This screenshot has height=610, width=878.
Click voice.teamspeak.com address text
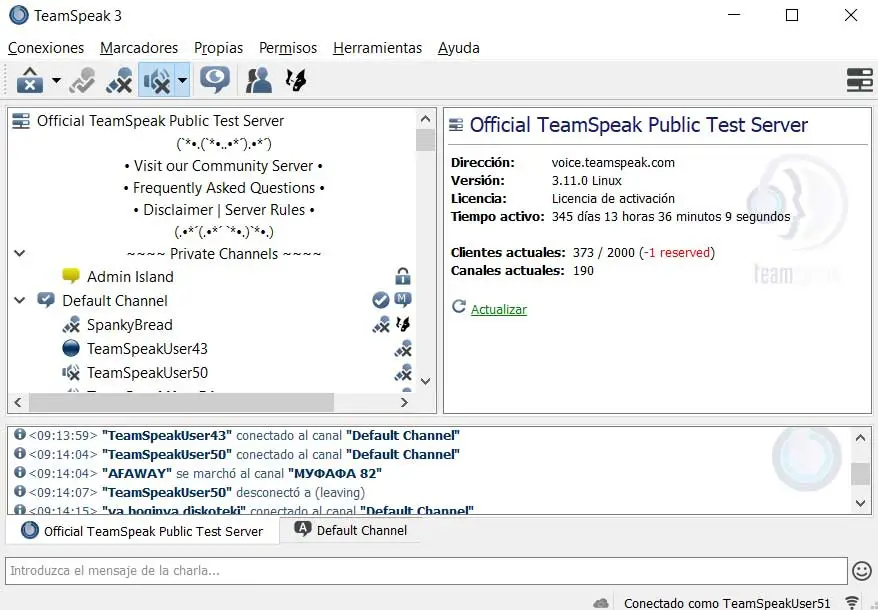pyautogui.click(x=613, y=163)
